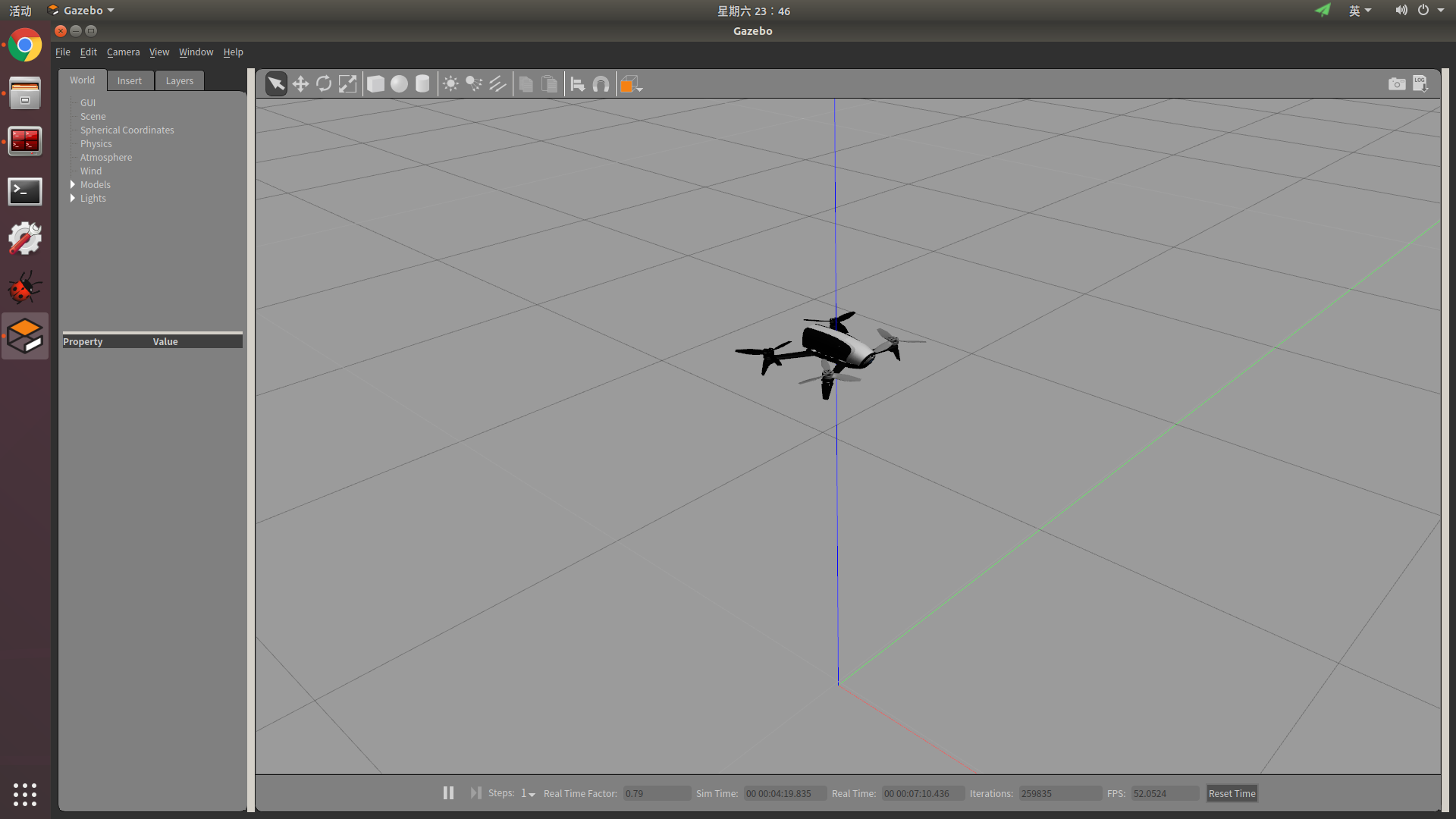Open the ladybug app dock icon
Viewport: 1456px width, 819px height.
[x=25, y=287]
